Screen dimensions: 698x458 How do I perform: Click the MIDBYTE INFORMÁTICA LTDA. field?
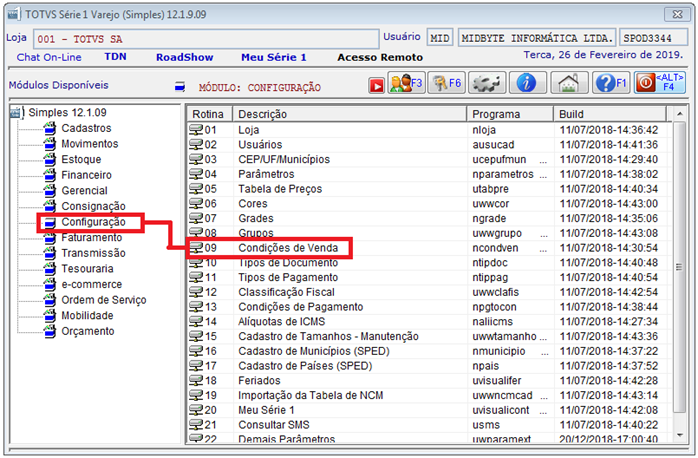537,38
